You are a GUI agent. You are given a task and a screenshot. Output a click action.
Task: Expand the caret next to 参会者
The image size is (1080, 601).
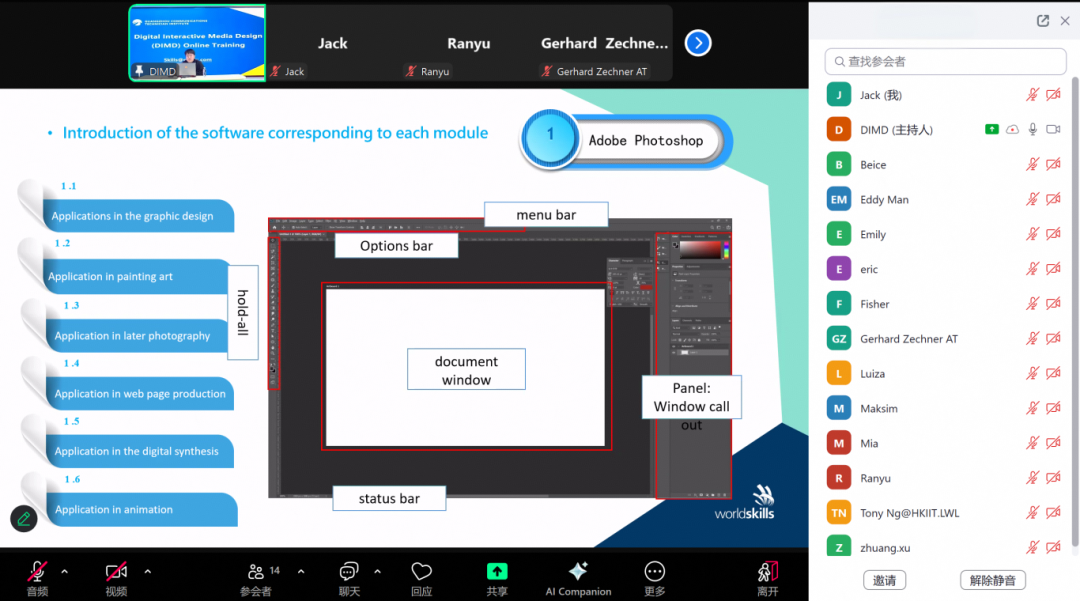pos(301,571)
